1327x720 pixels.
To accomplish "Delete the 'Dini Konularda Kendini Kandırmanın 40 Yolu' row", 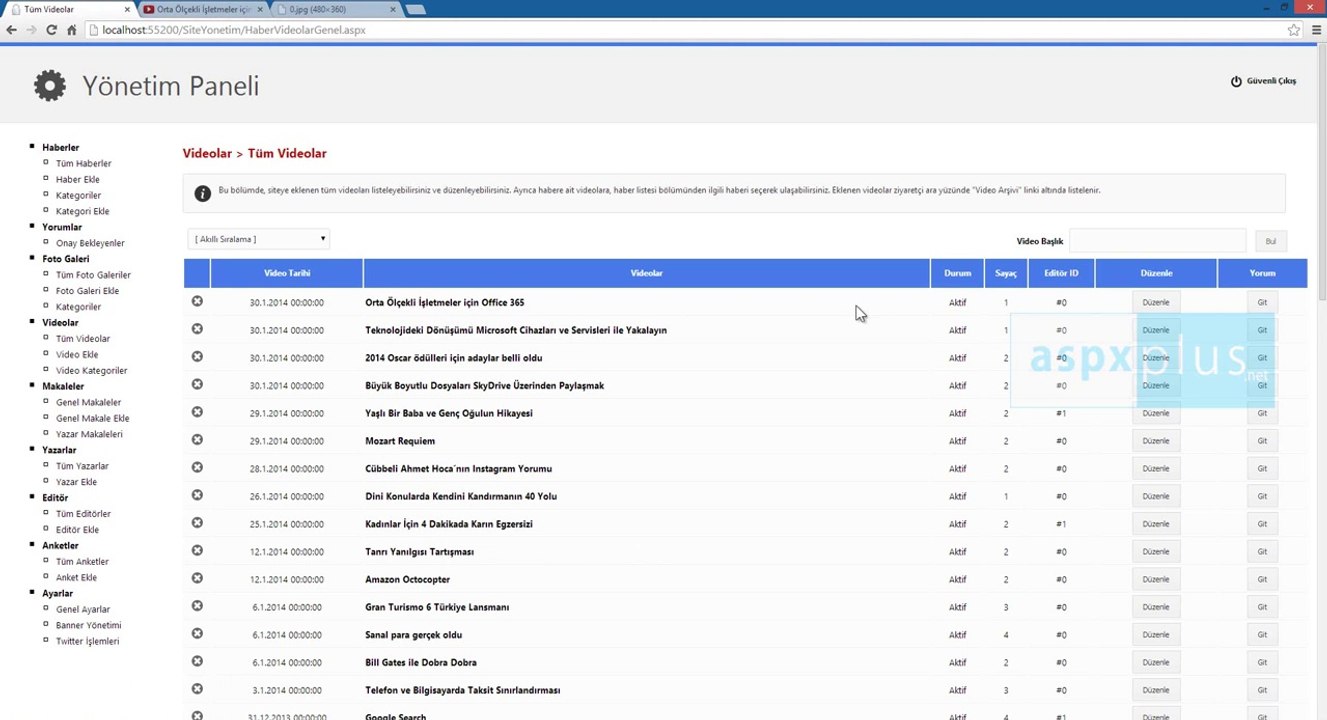I will [197, 495].
